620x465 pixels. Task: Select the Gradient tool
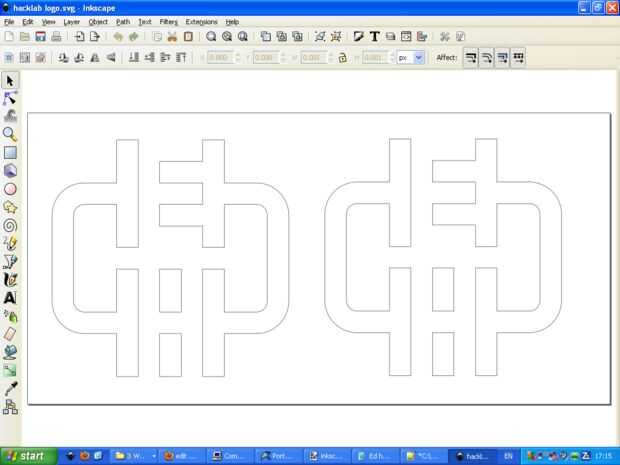[x=10, y=370]
